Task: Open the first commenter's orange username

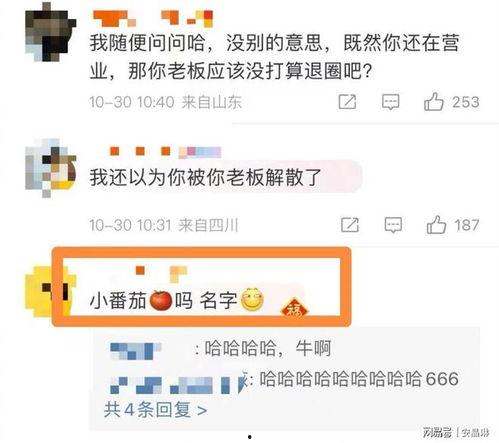Action: click(x=153, y=18)
